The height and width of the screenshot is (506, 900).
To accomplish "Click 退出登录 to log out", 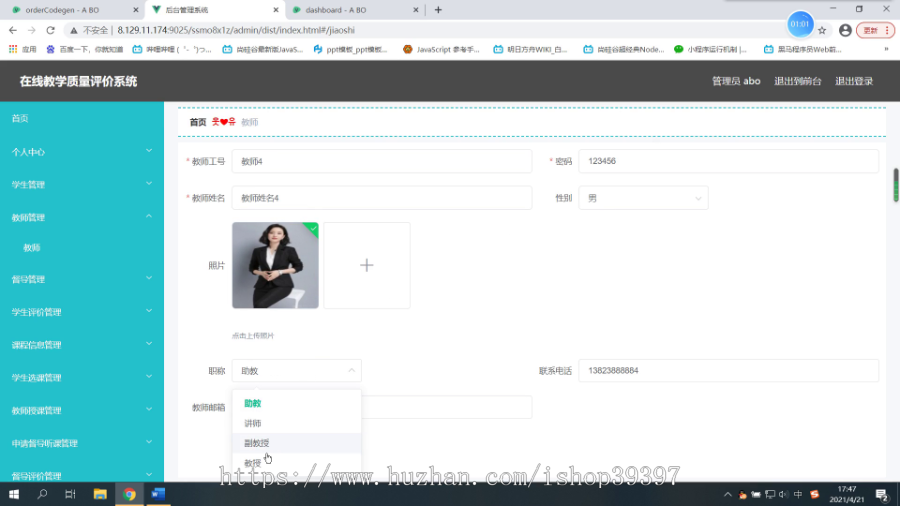I will 854,81.
